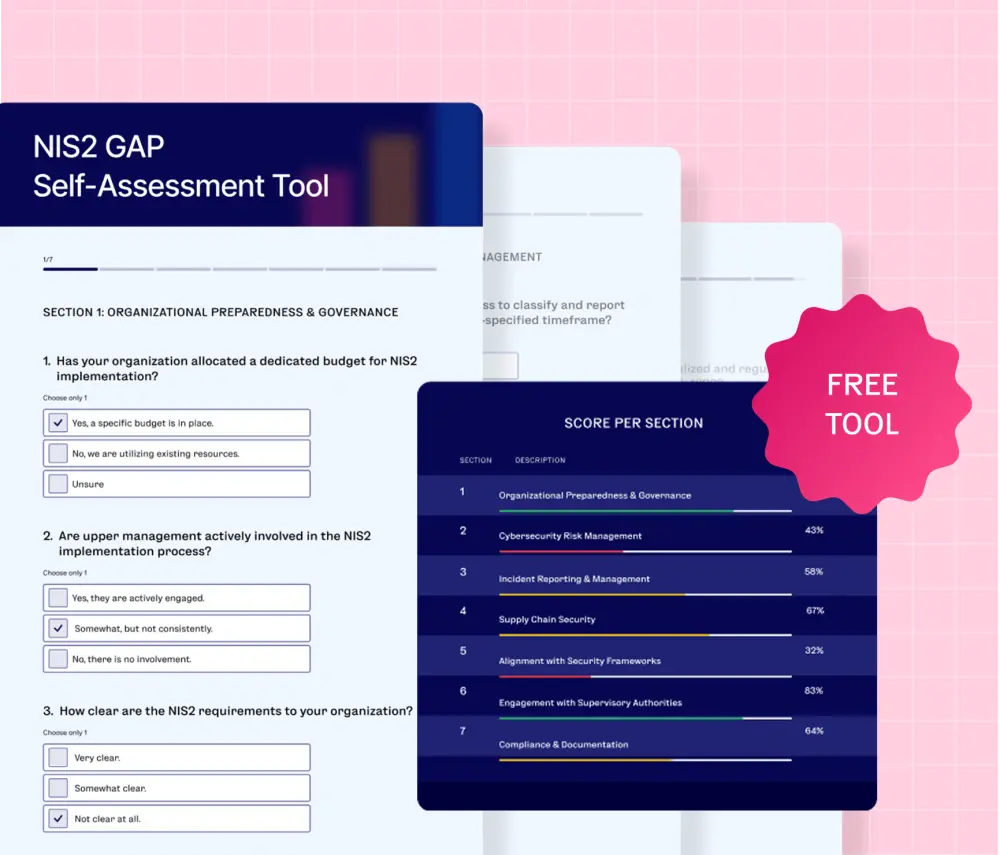Select 'Yes, they are actively engaged'
1000x855 pixels.
58,598
